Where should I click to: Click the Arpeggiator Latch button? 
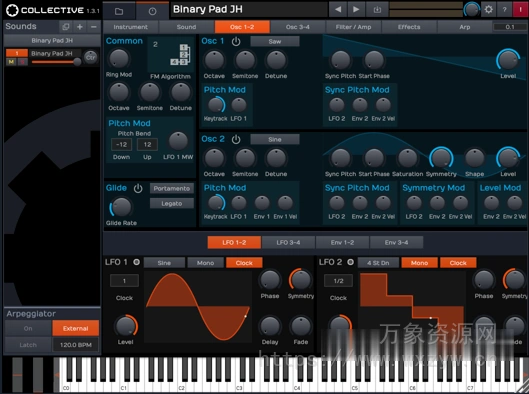tap(28, 345)
